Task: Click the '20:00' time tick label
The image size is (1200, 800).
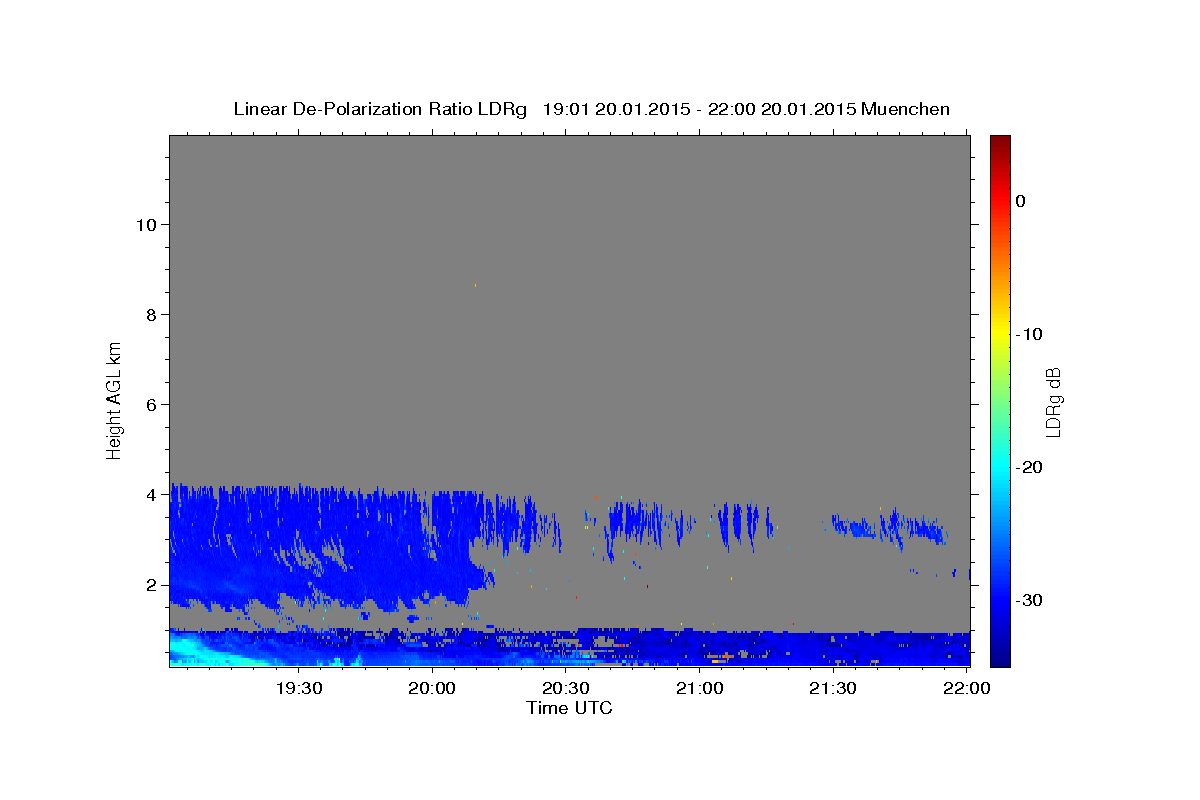Action: click(x=433, y=689)
